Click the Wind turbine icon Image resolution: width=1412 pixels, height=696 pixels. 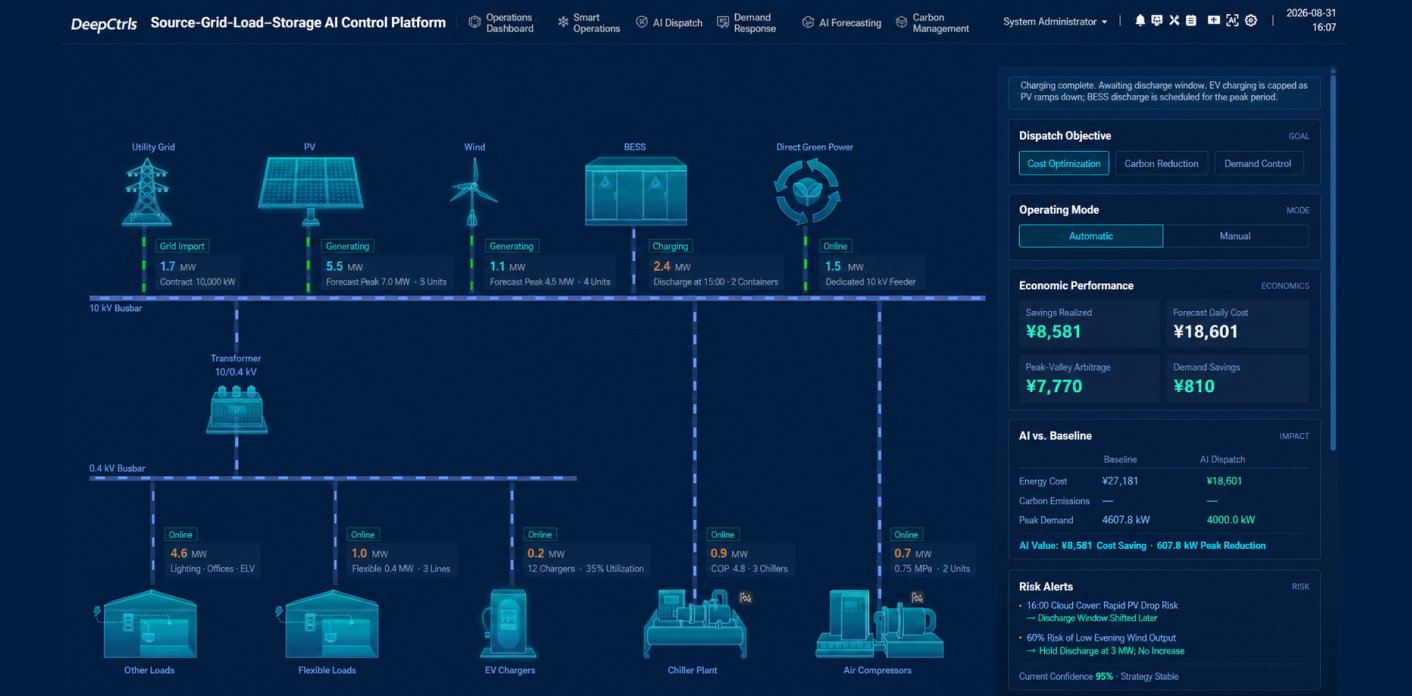[473, 192]
